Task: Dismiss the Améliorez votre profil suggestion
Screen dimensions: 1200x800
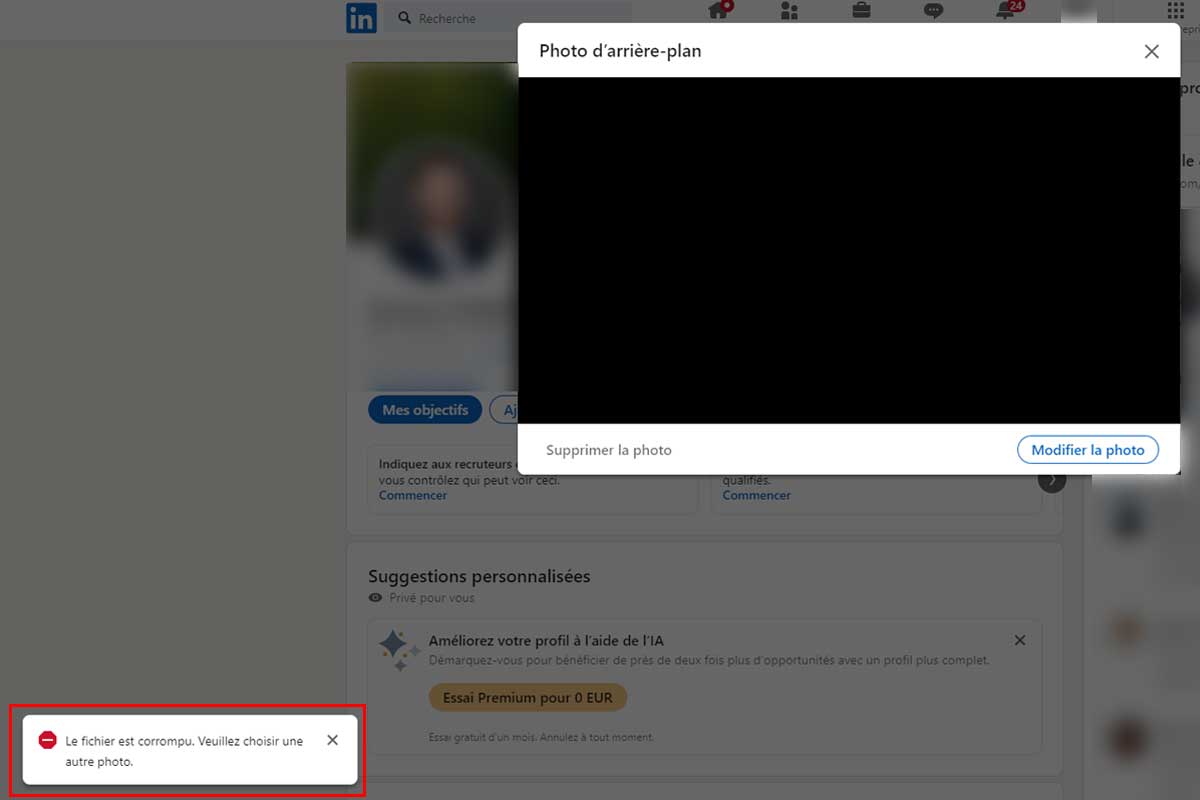Action: (x=1020, y=640)
